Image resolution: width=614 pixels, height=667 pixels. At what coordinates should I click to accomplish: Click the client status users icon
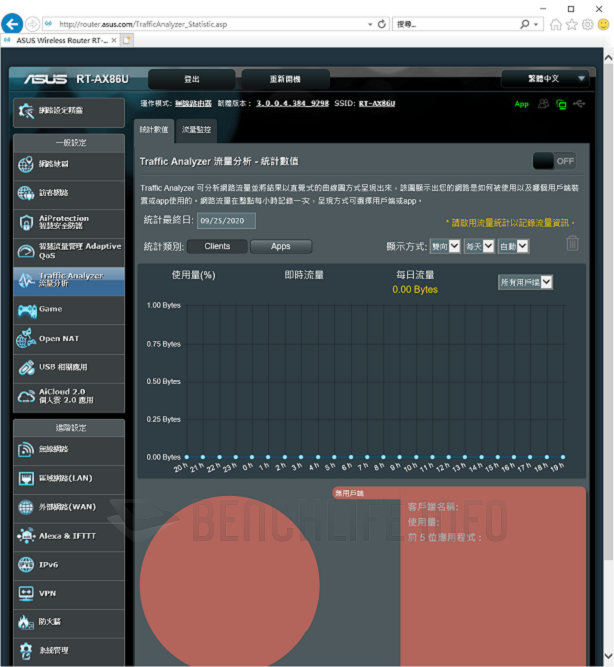coord(543,103)
